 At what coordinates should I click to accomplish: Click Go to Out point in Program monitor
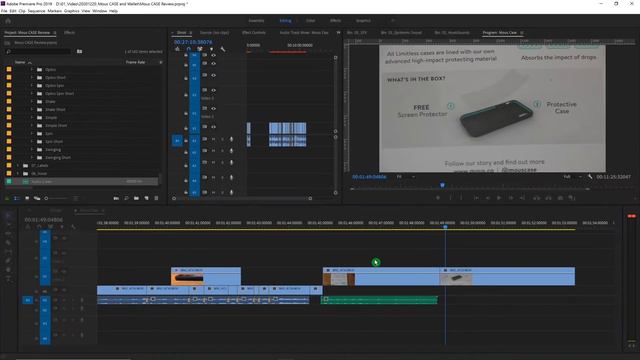522,198
